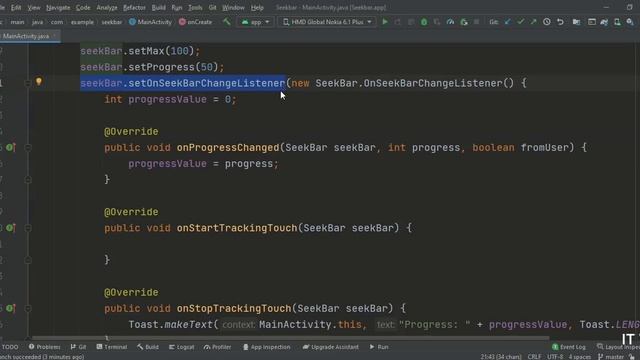
Task: Click the green Debug bug icon
Action: (x=424, y=22)
